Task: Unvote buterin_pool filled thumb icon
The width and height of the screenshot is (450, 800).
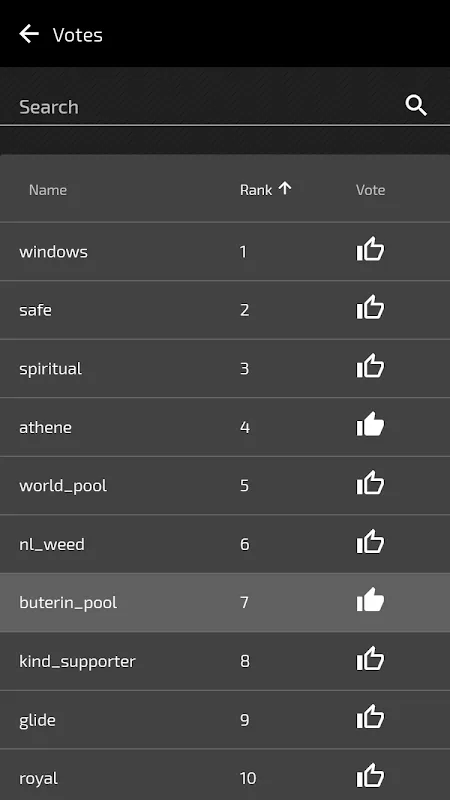Action: [370, 600]
